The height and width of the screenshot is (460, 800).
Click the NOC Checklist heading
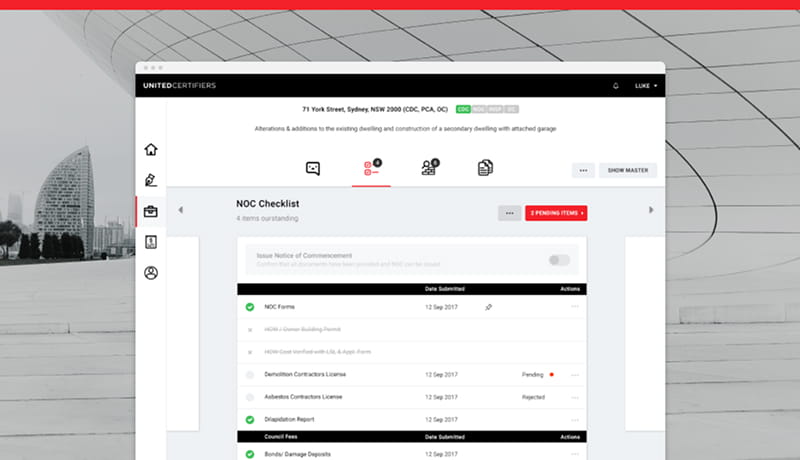click(x=267, y=203)
